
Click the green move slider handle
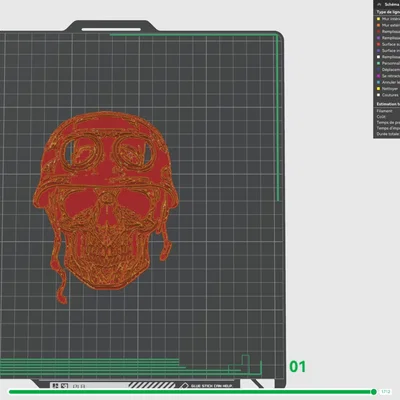tap(374, 392)
